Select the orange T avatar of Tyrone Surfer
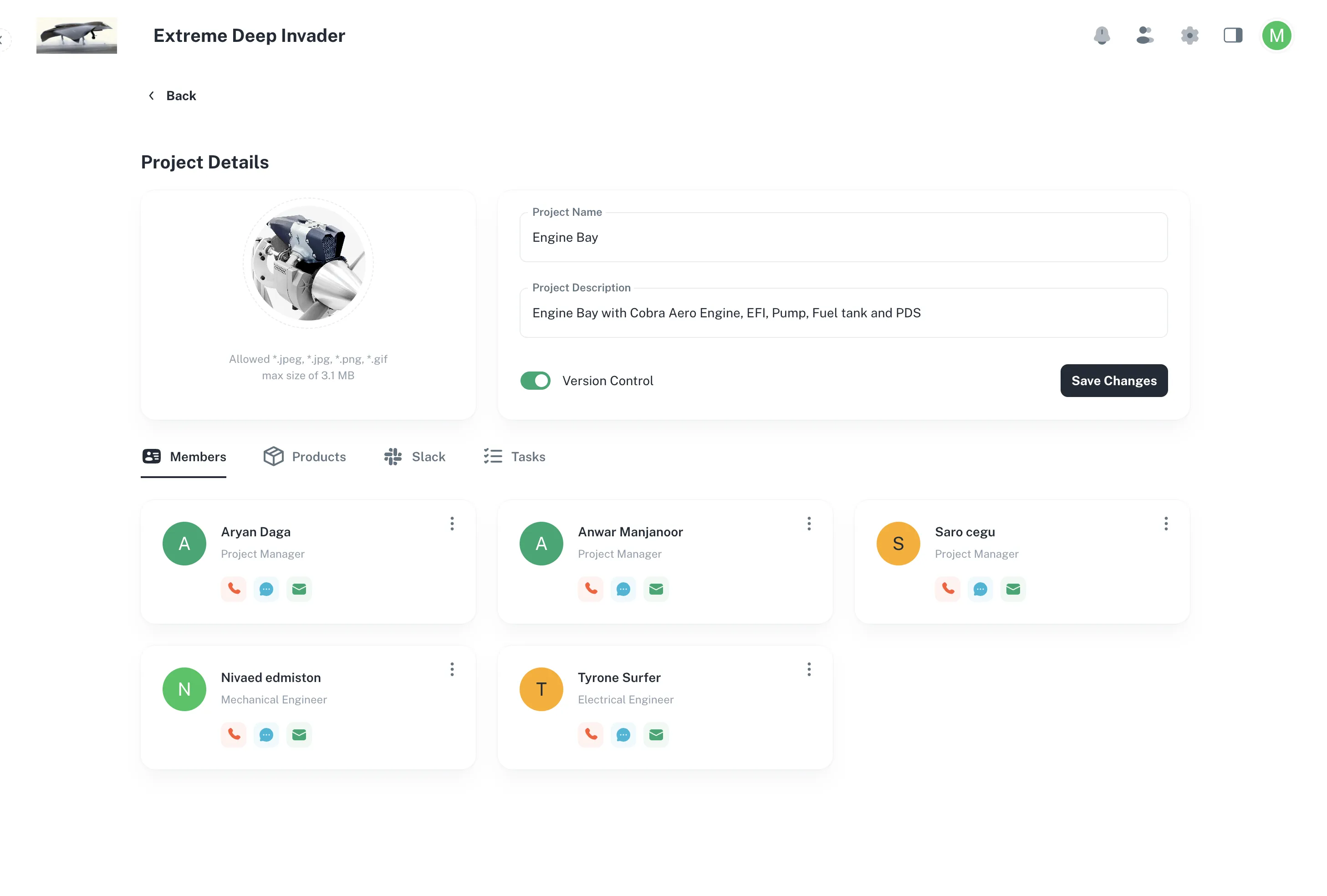Image resolution: width=1327 pixels, height=896 pixels. click(541, 689)
